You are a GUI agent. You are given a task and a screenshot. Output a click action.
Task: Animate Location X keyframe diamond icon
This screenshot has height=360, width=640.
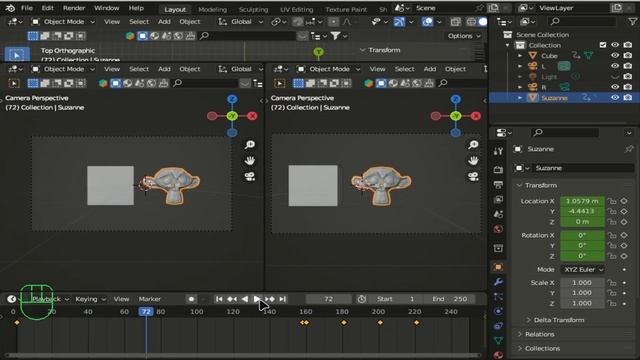coord(624,201)
